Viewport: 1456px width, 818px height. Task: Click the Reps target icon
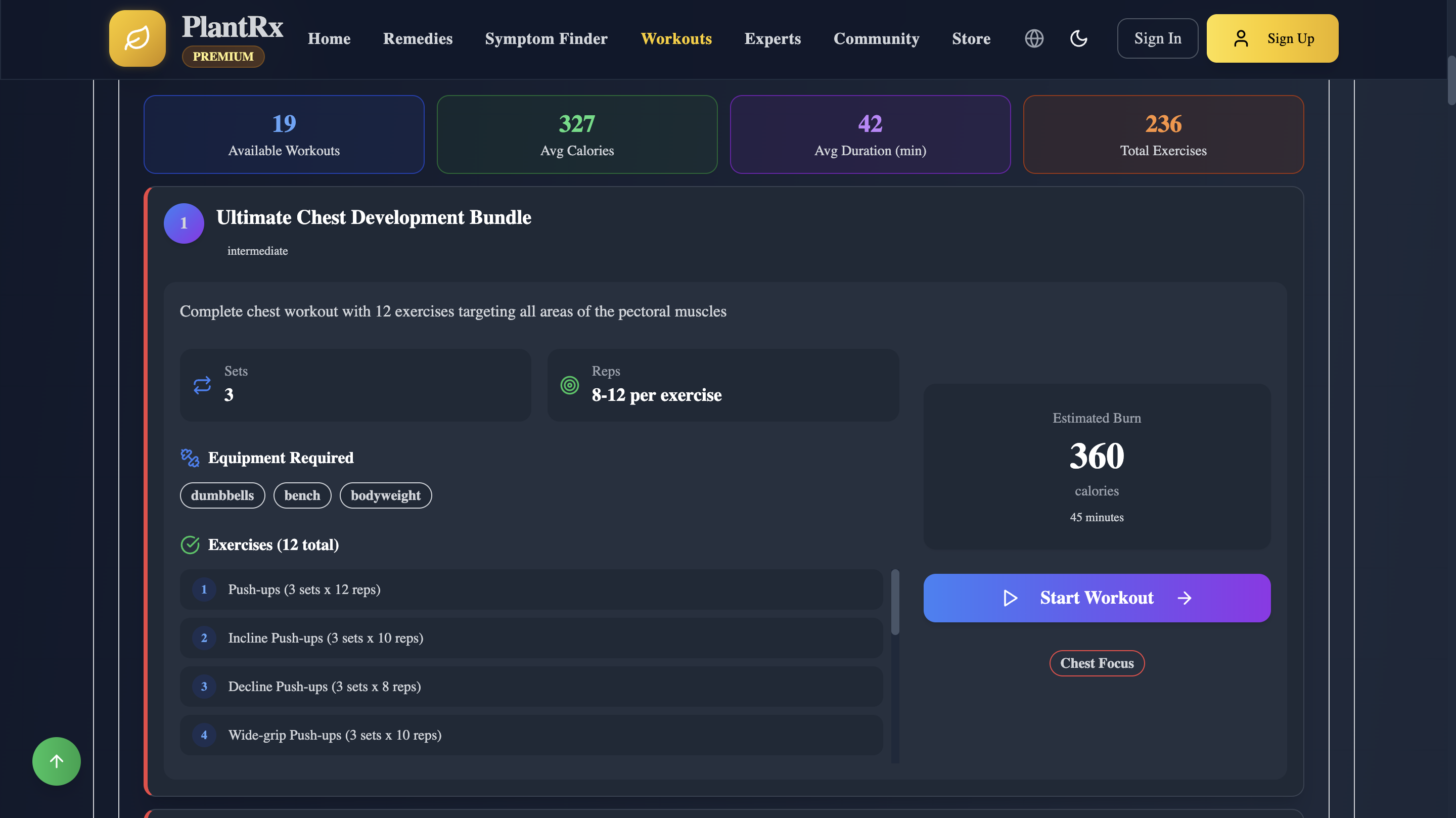(569, 385)
